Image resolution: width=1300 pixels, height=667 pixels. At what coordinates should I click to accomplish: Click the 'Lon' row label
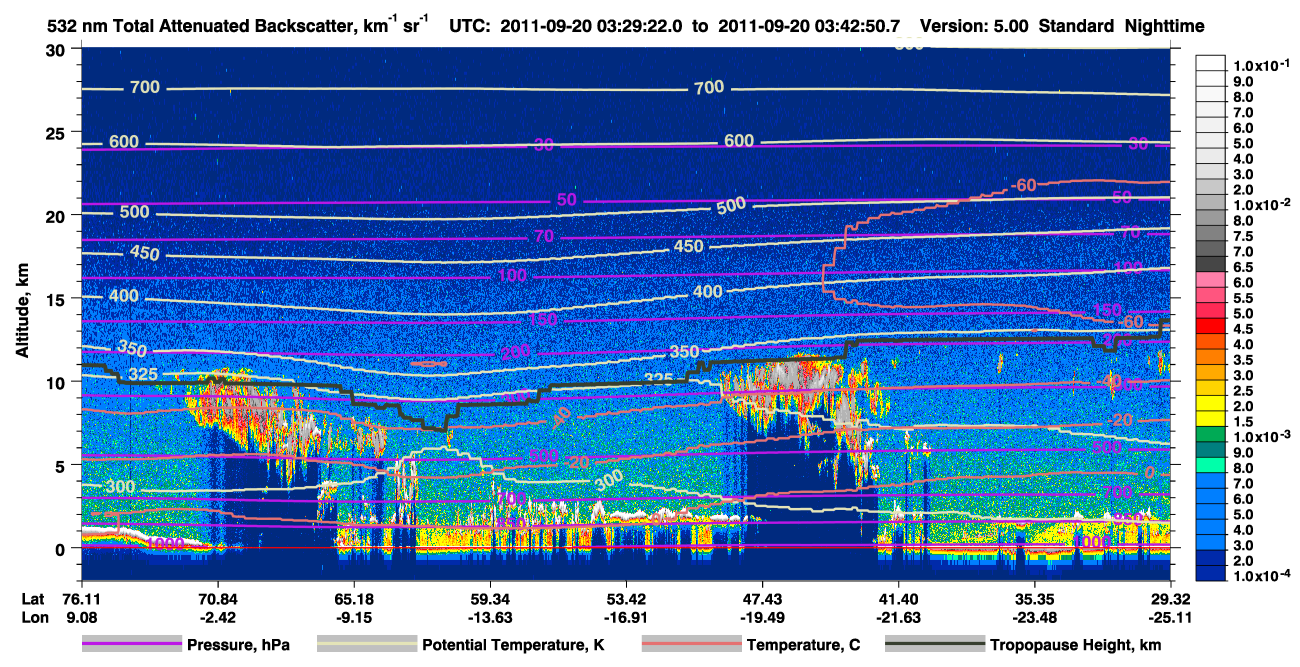click(33, 617)
